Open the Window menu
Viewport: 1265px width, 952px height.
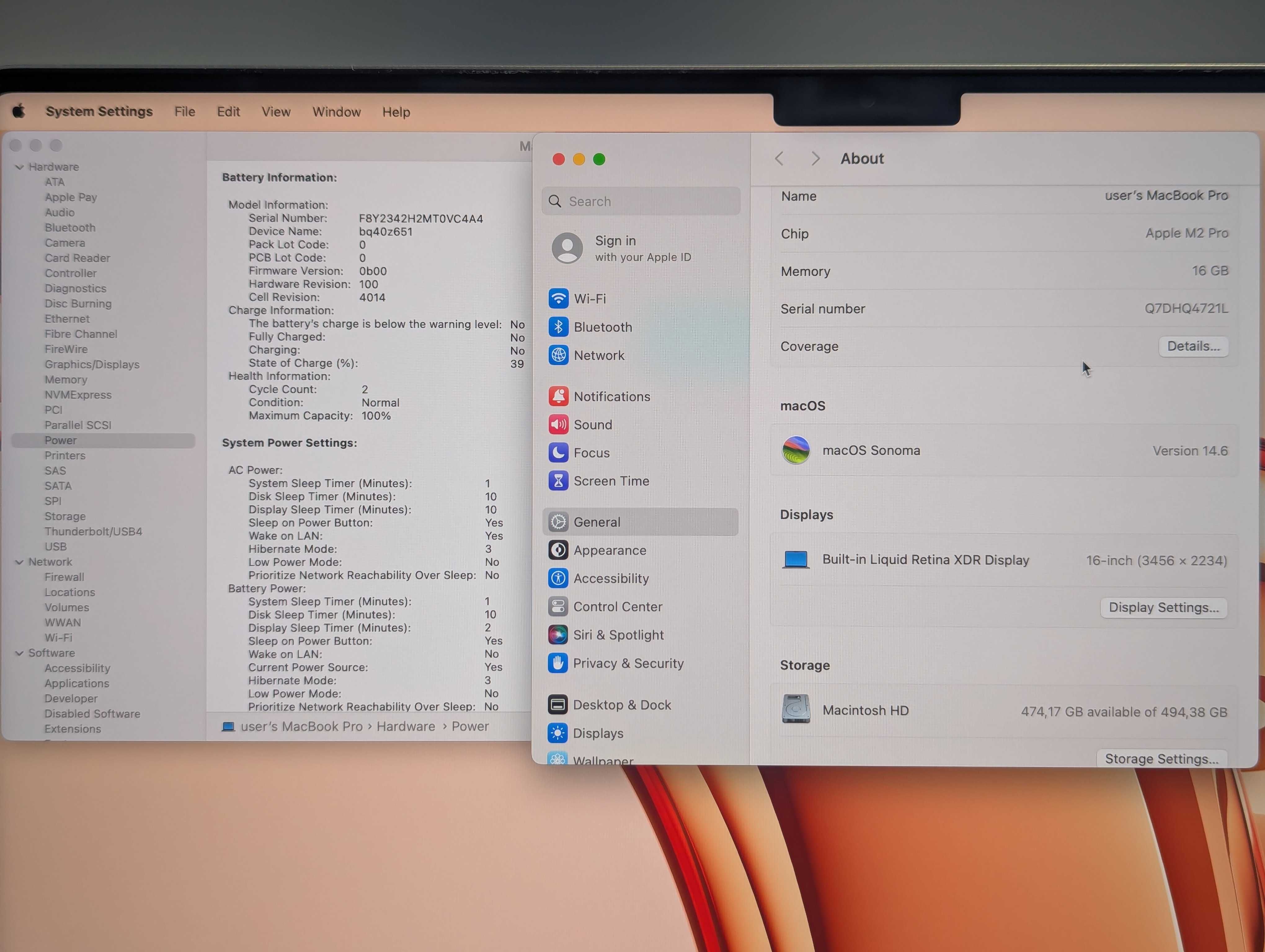337,112
